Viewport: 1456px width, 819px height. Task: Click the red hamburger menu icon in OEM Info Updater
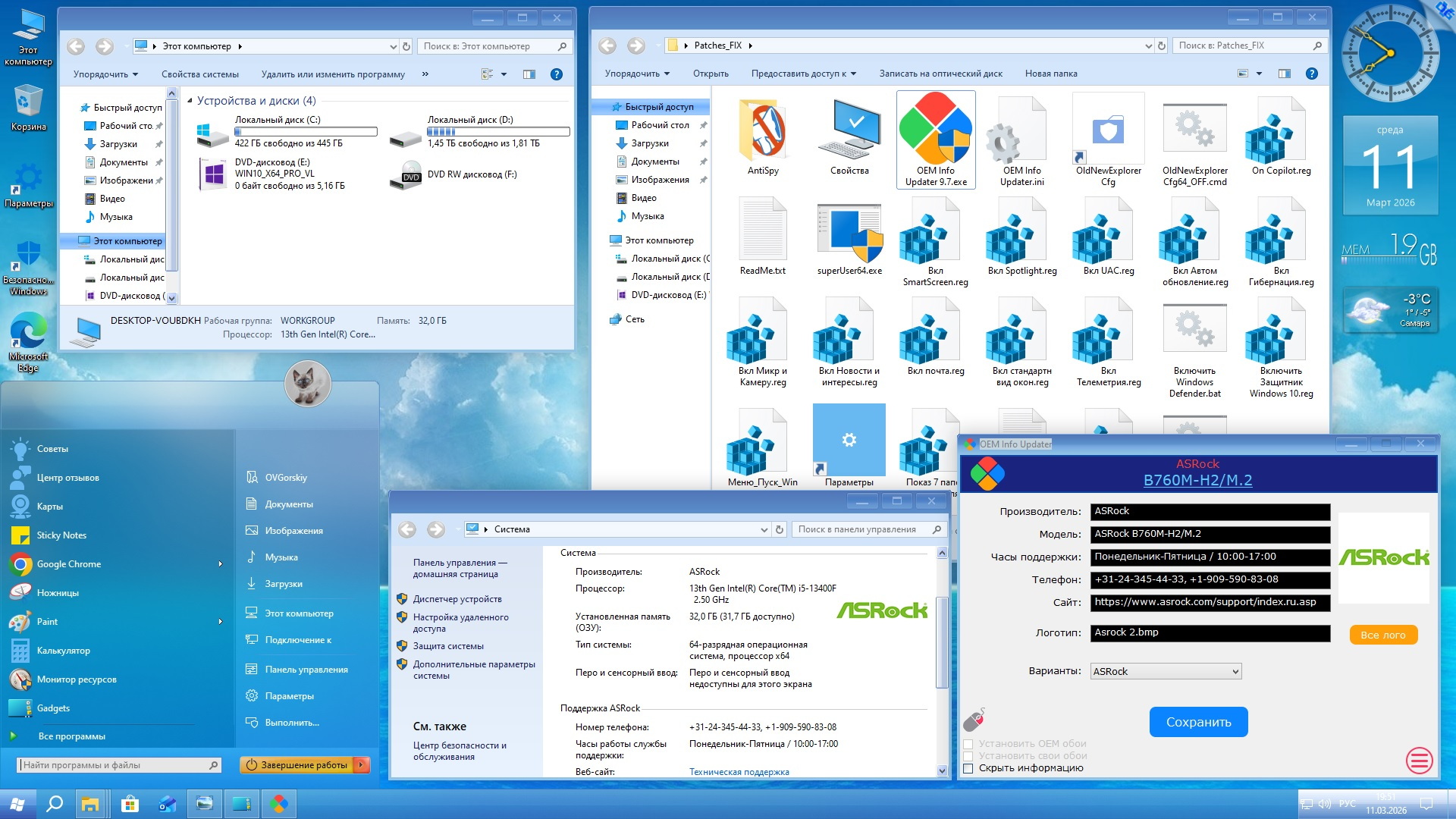tap(1419, 760)
